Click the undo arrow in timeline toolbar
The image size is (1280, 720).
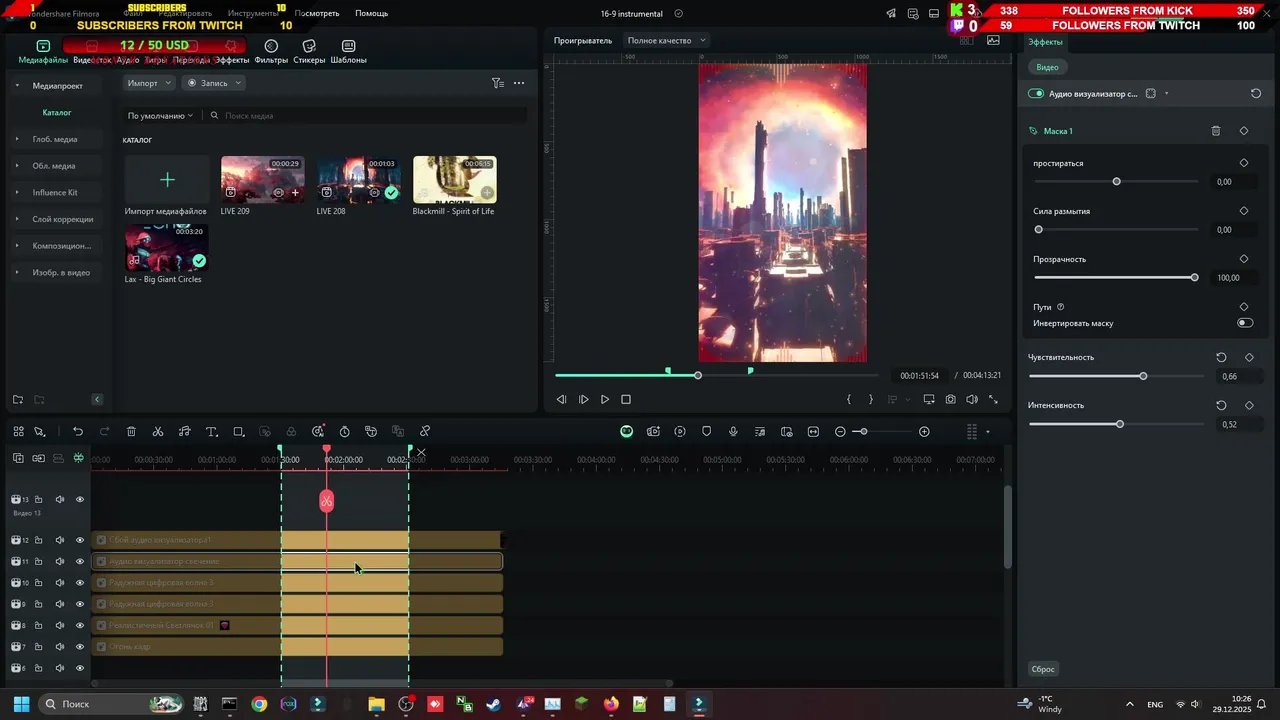pos(78,432)
